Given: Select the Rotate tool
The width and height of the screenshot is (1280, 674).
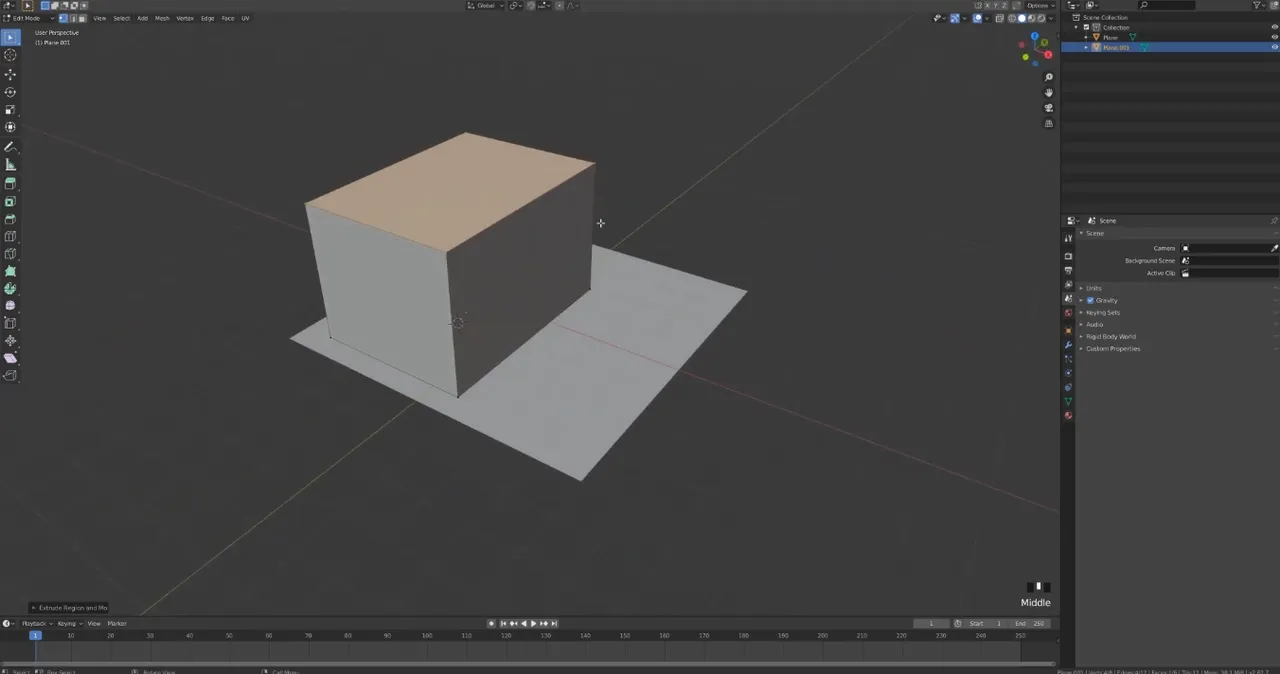Looking at the screenshot, I should point(10,92).
